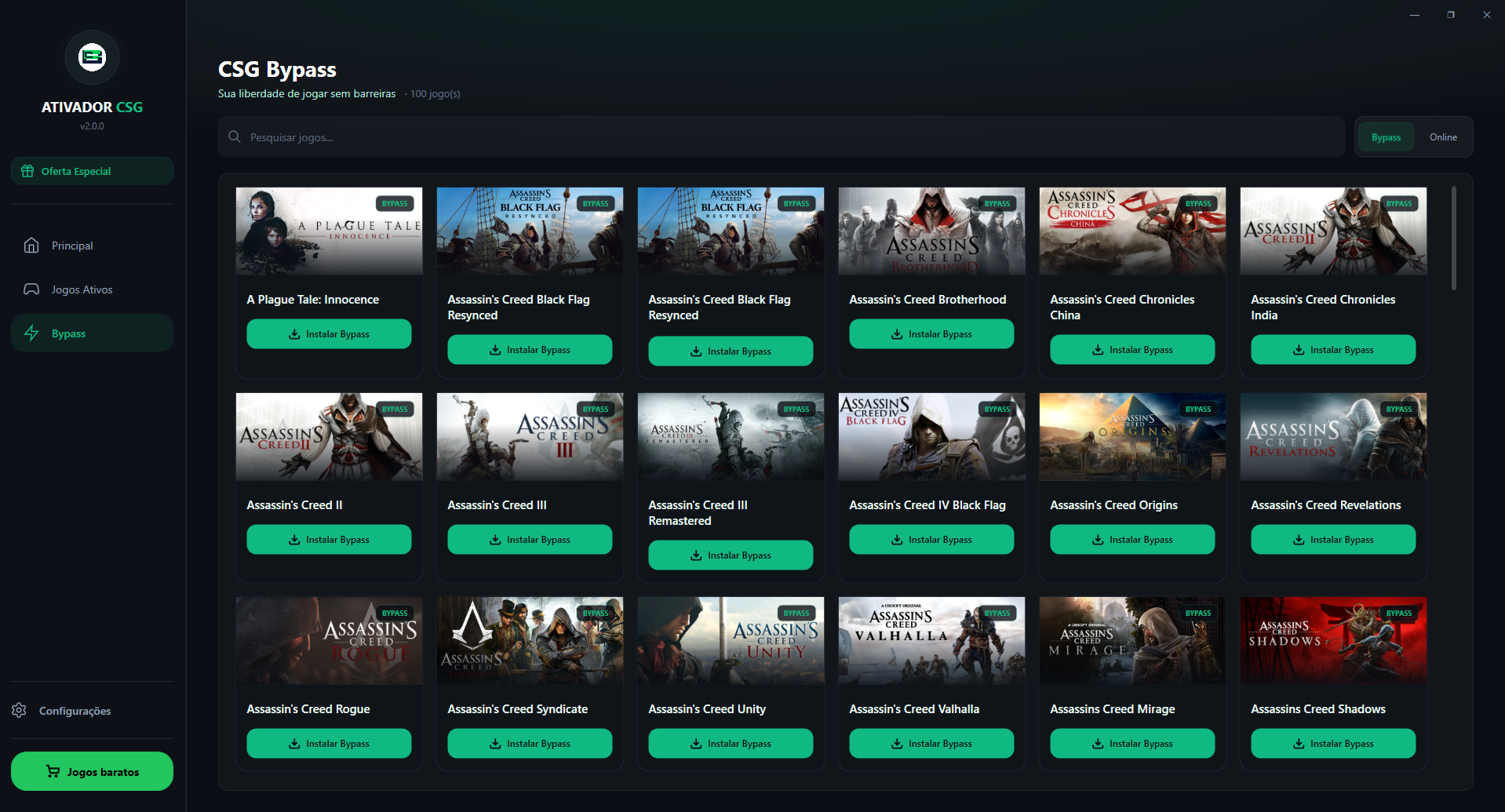1505x812 pixels.
Task: Click the A Plague Tale: Innocence cover image
Action: tap(329, 231)
